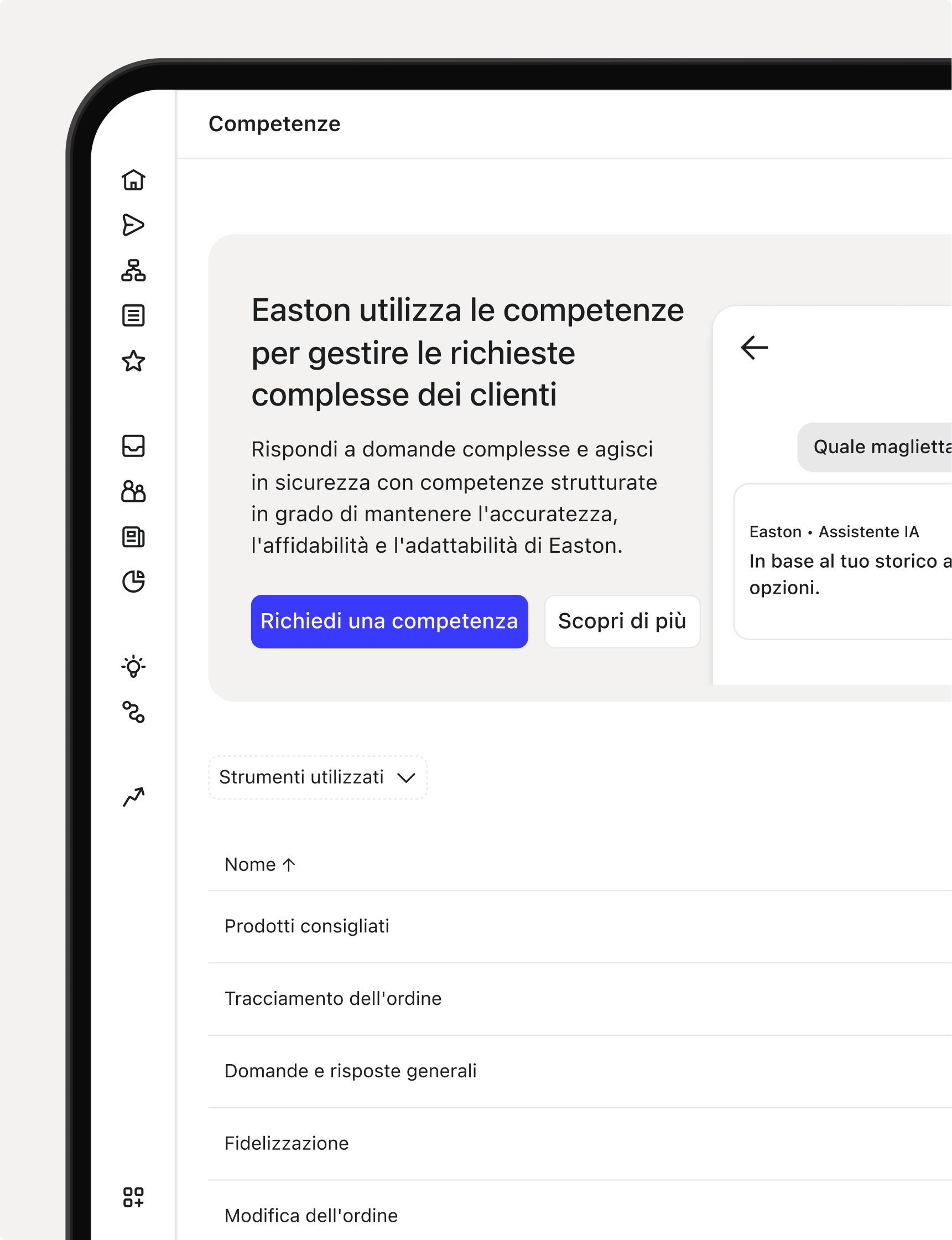952x1240 pixels.
Task: Open the hierarchy org-chart sidebar icon
Action: (x=133, y=271)
